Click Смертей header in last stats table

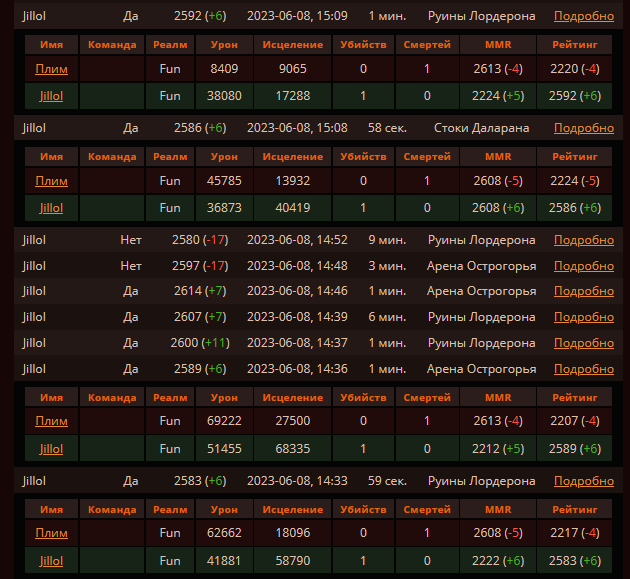coord(427,509)
